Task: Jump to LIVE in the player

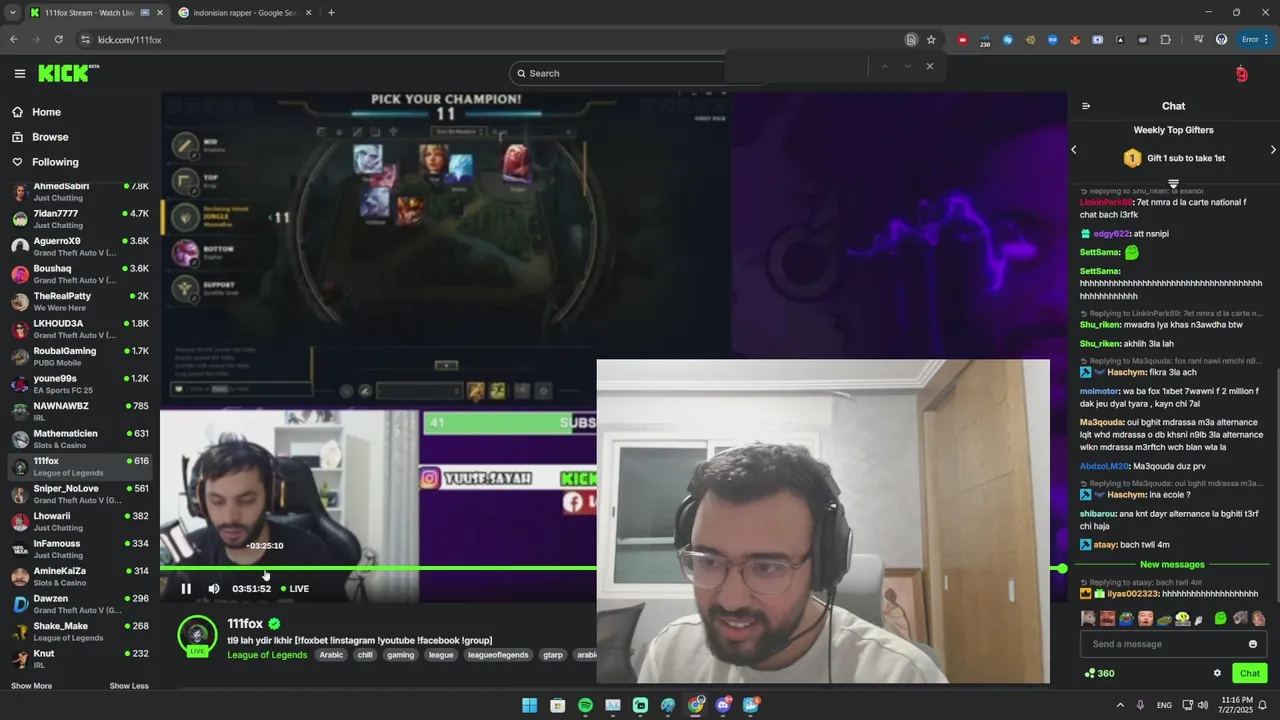Action: tap(295, 589)
